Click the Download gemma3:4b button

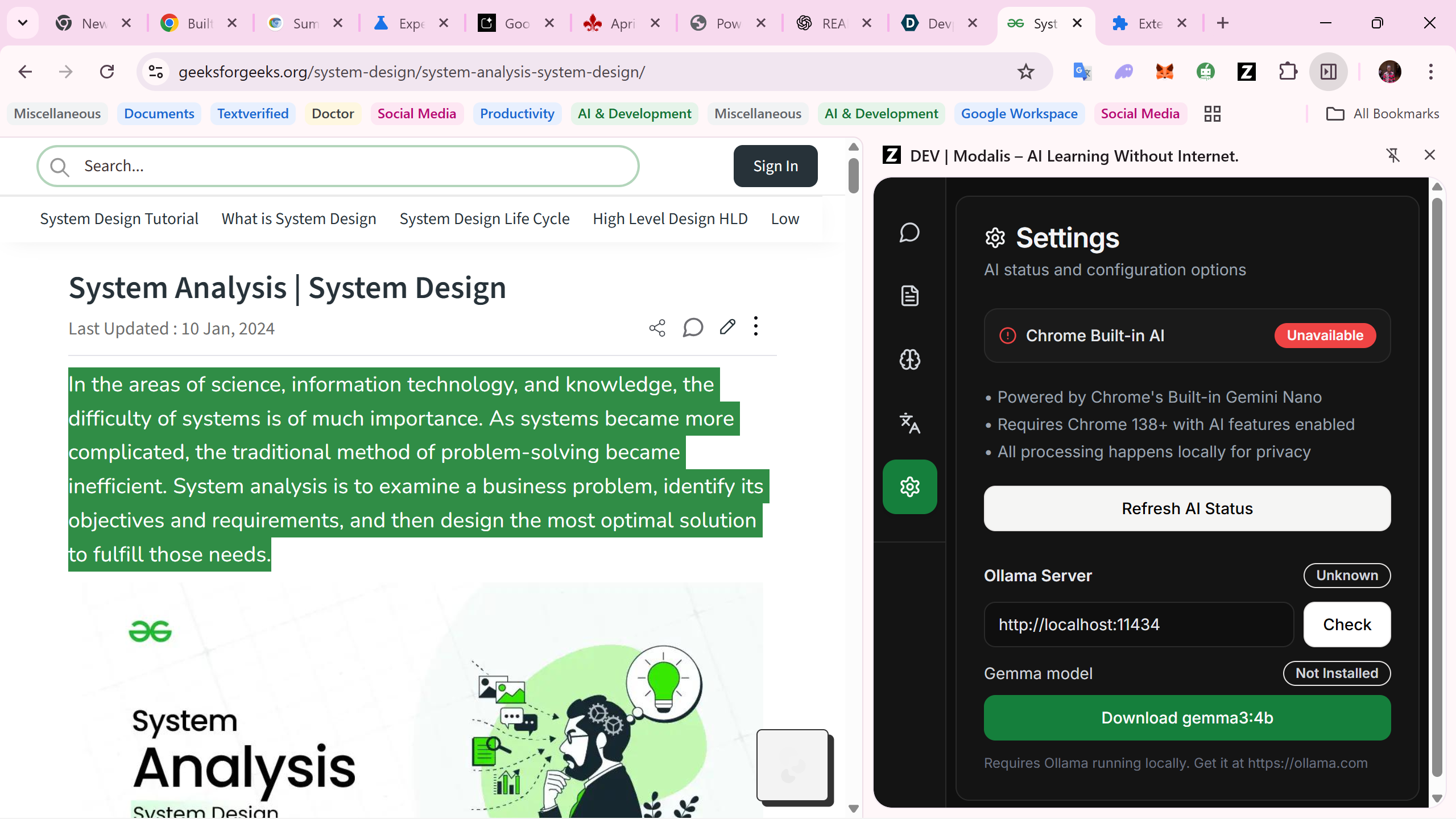pyautogui.click(x=1187, y=718)
